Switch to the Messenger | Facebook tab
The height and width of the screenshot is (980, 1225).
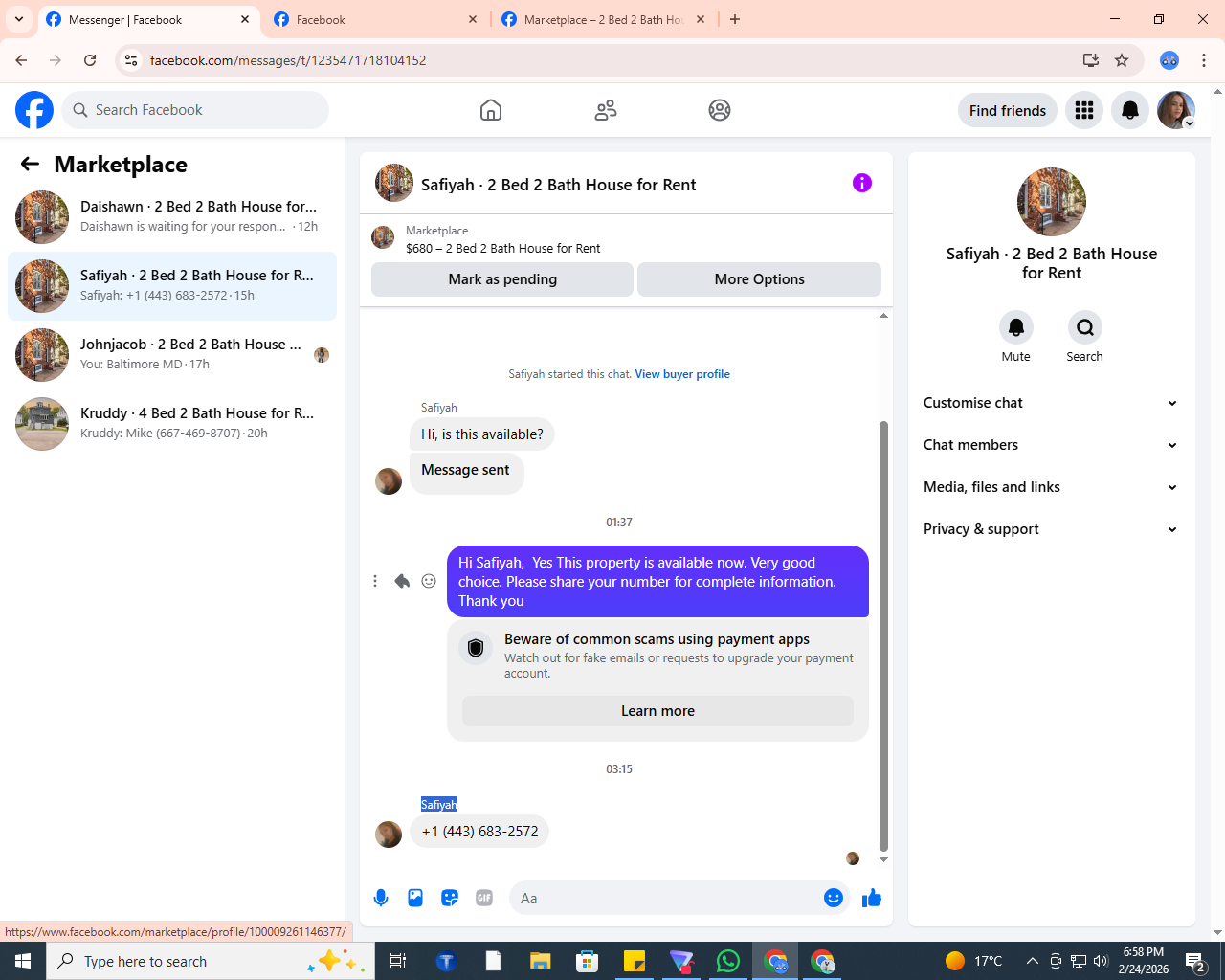(x=148, y=19)
